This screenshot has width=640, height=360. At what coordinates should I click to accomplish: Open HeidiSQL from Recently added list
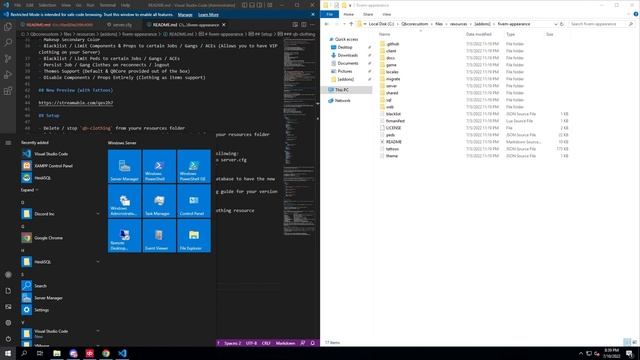click(61, 178)
